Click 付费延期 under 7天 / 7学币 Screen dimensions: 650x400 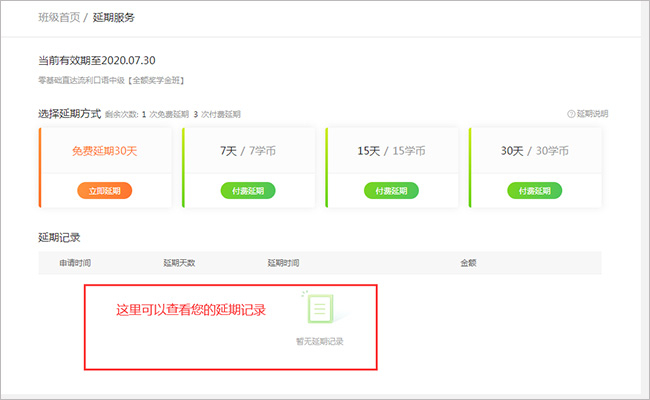[247, 190]
